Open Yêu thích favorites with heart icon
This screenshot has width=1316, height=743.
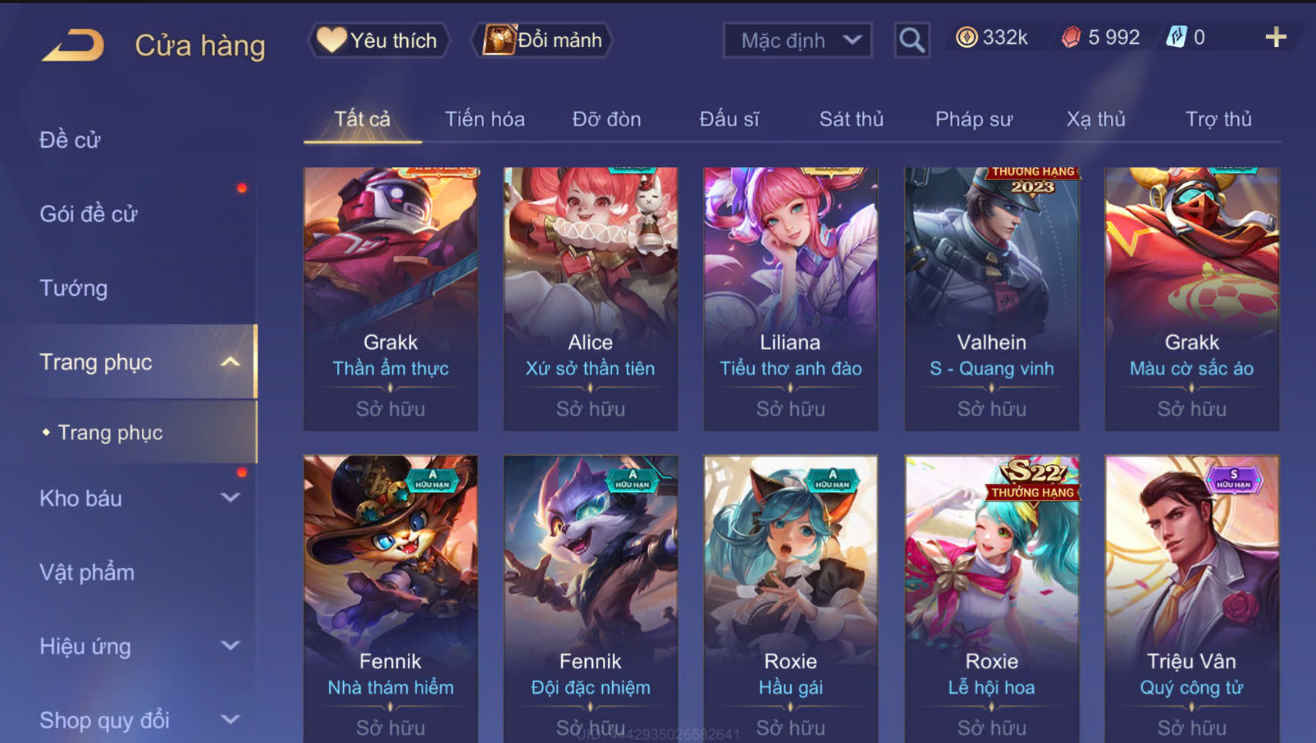click(376, 40)
